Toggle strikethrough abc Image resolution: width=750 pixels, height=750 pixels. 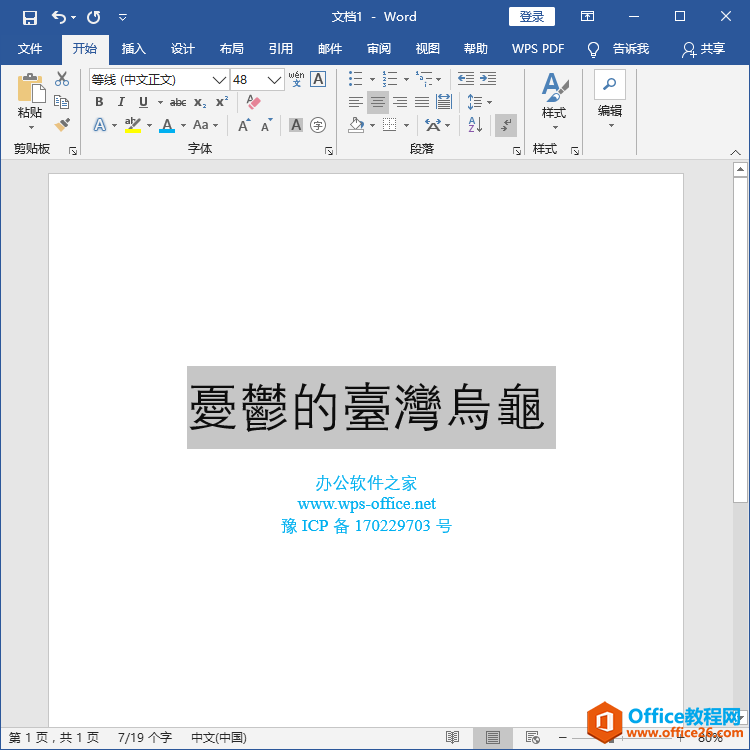pyautogui.click(x=178, y=102)
